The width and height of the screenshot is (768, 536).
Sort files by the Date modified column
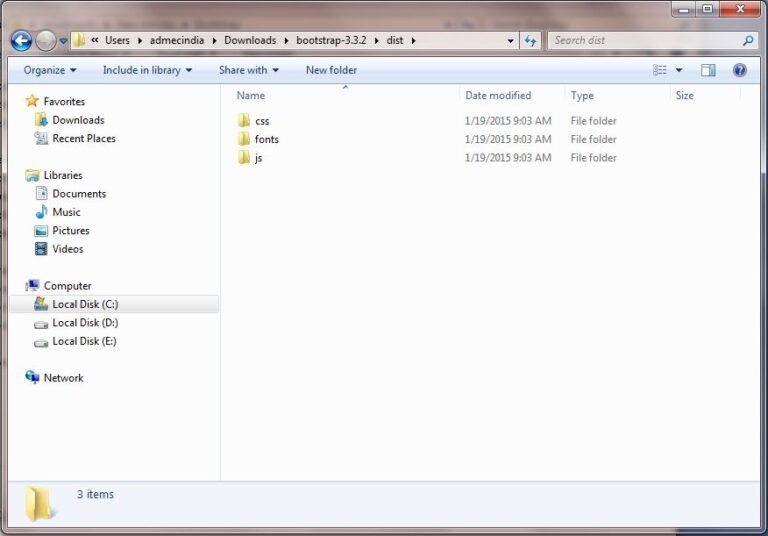[x=498, y=96]
